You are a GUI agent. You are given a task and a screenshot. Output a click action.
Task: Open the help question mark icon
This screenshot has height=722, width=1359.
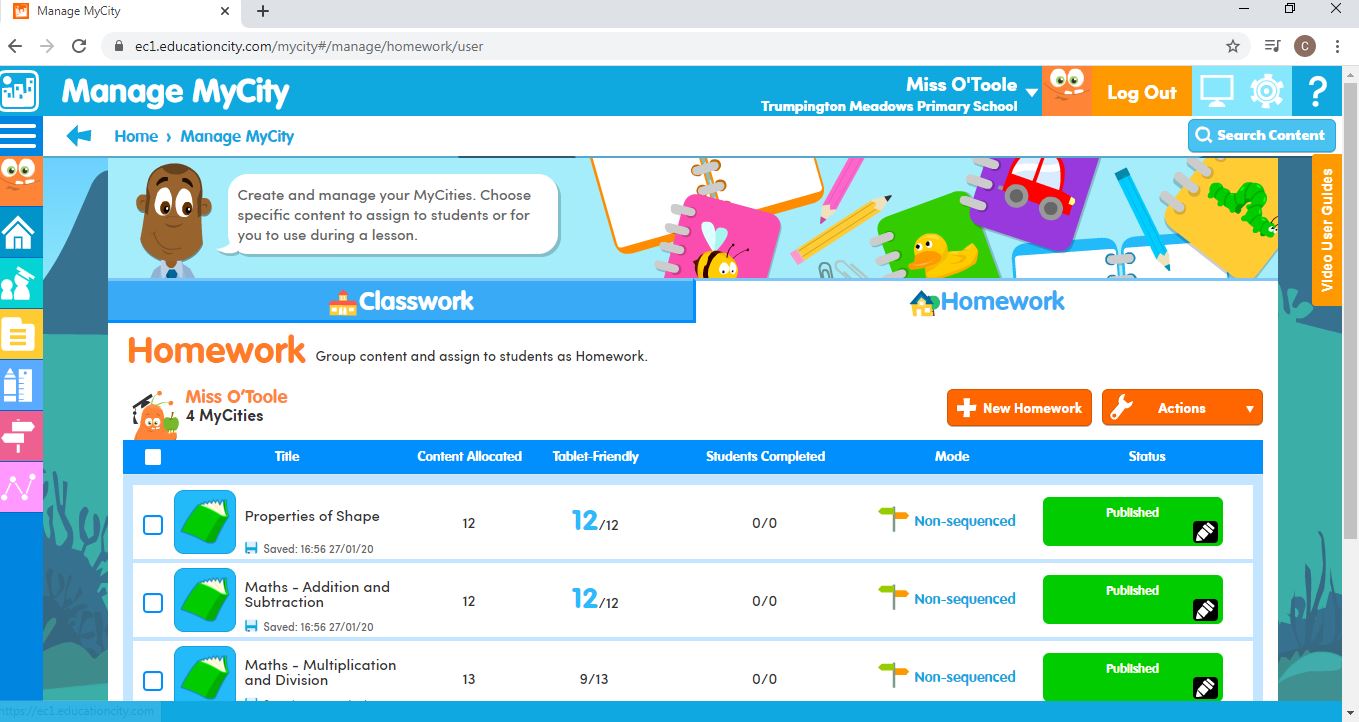1316,92
